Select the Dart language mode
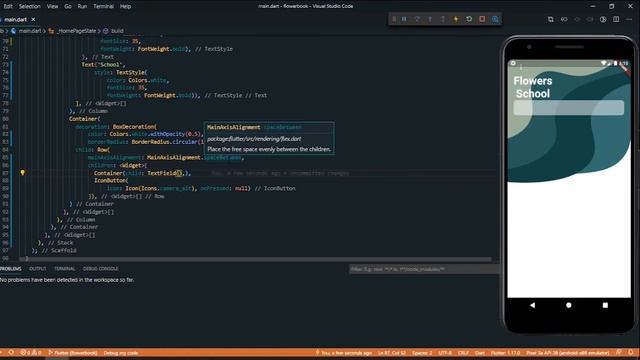The image size is (640, 360). (480, 353)
